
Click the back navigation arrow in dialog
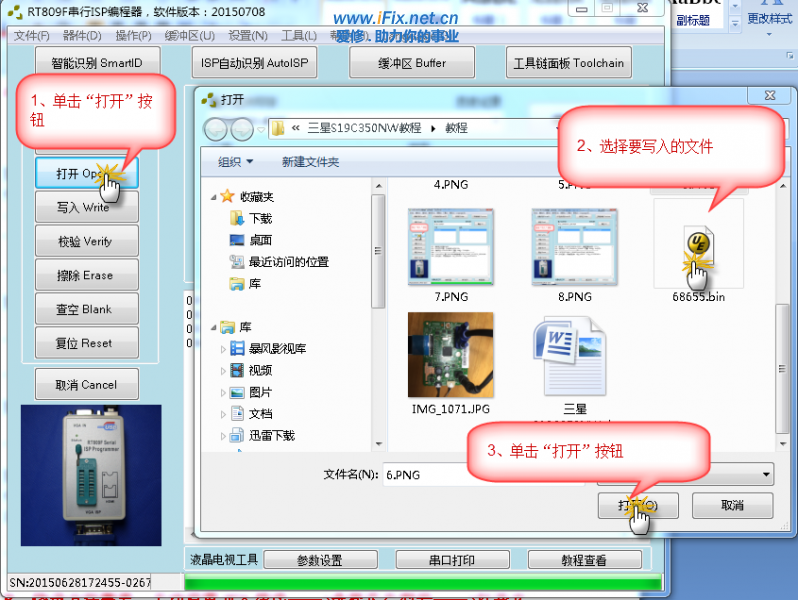click(x=216, y=129)
